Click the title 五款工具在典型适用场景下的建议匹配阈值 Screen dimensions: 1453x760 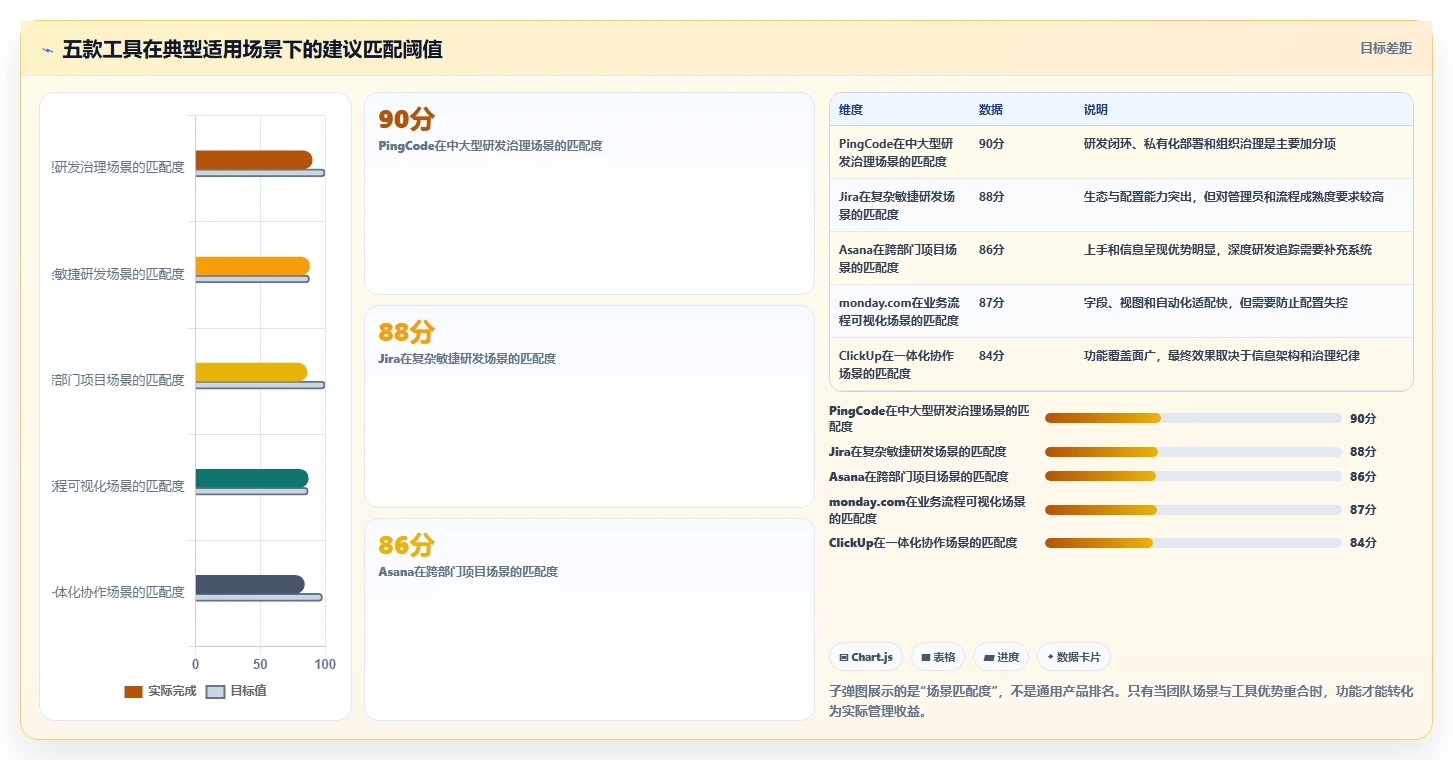(x=252, y=49)
